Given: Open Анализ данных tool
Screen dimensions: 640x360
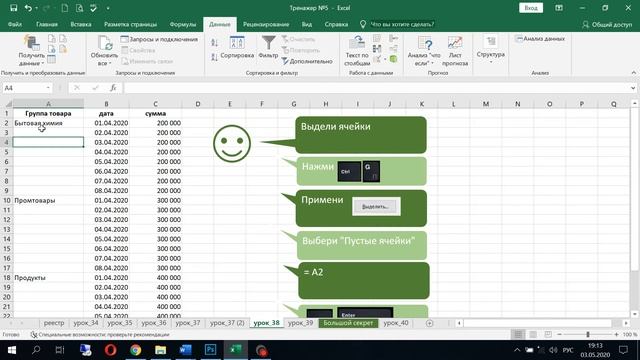Looking at the screenshot, I should [x=540, y=39].
